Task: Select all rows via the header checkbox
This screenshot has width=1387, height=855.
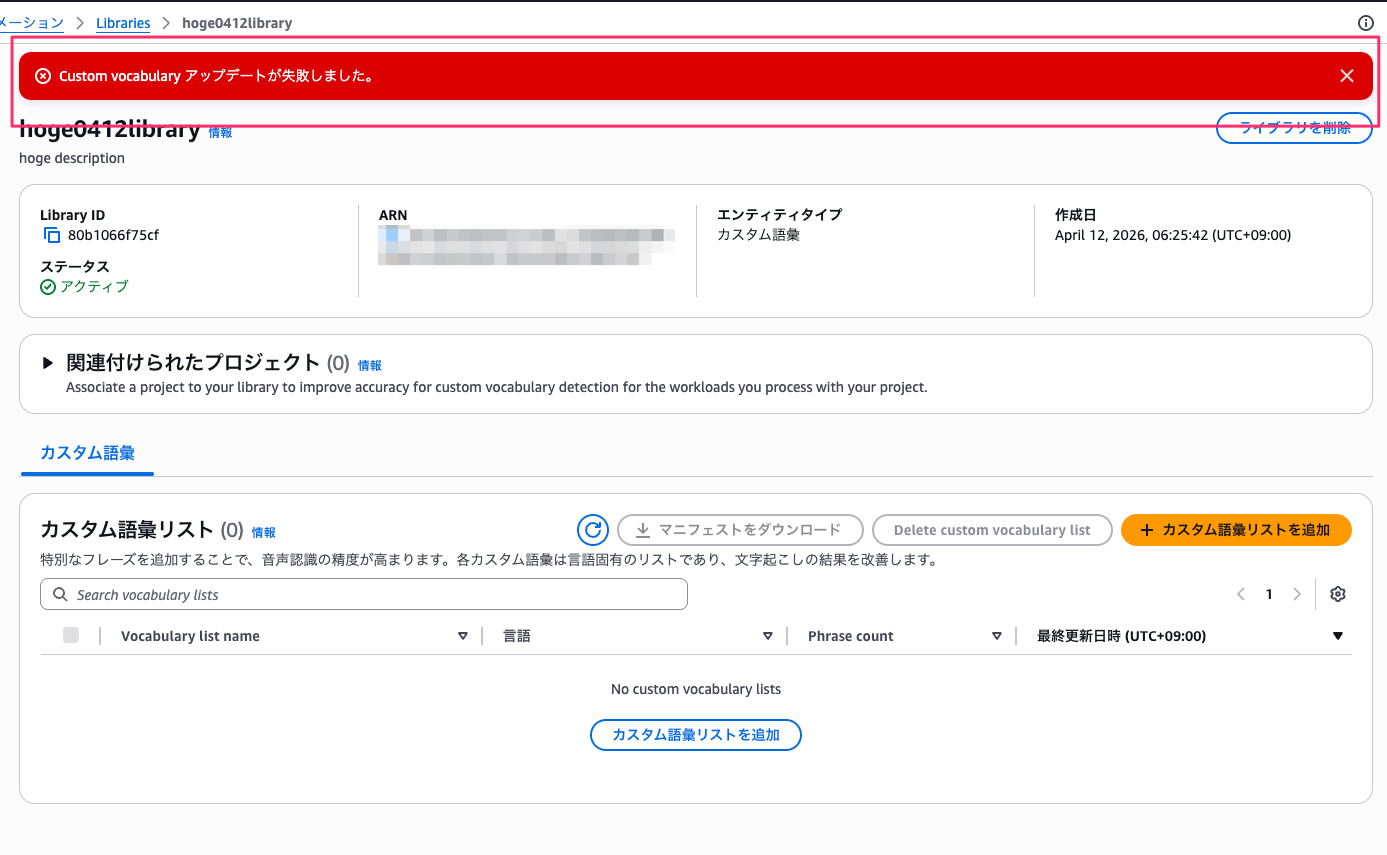Action: (x=69, y=635)
